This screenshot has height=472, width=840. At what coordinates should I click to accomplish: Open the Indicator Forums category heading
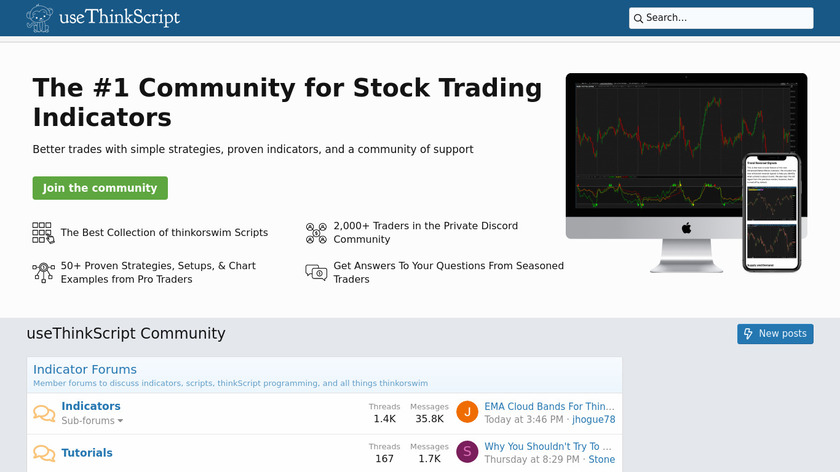[85, 369]
